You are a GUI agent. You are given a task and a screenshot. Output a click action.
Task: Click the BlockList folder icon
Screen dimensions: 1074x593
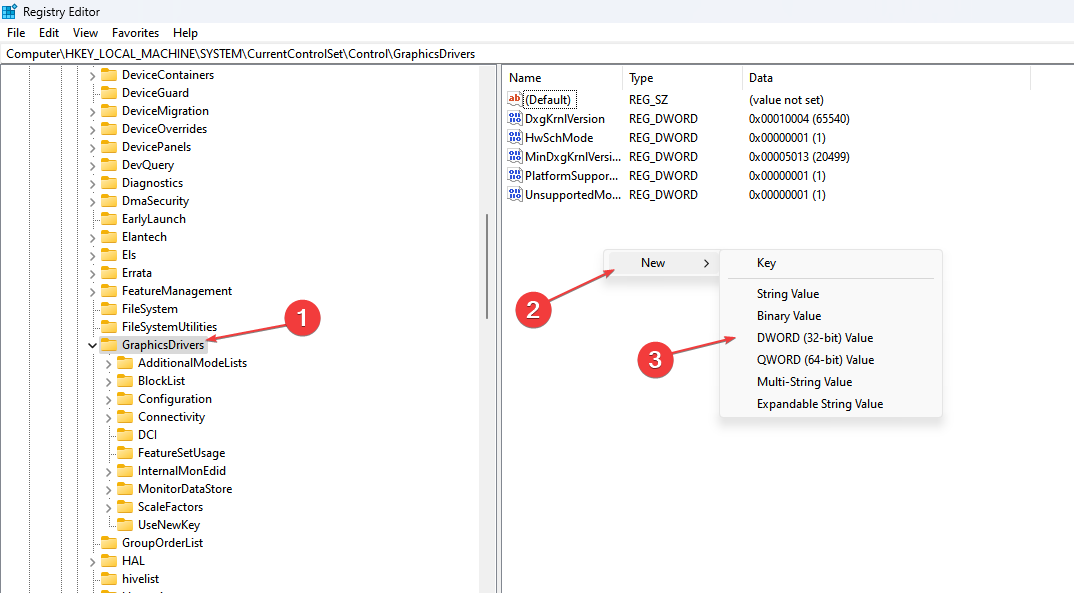125,381
